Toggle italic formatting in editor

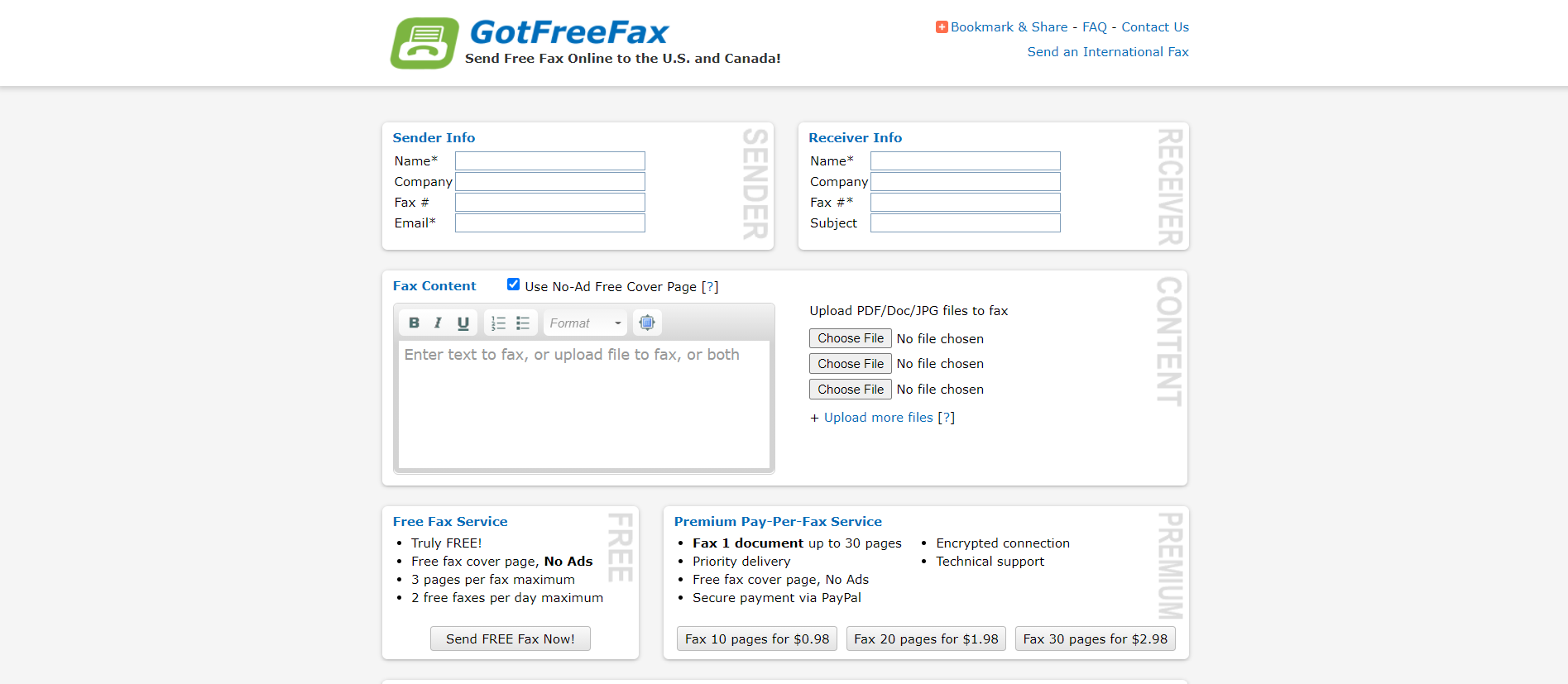click(438, 323)
